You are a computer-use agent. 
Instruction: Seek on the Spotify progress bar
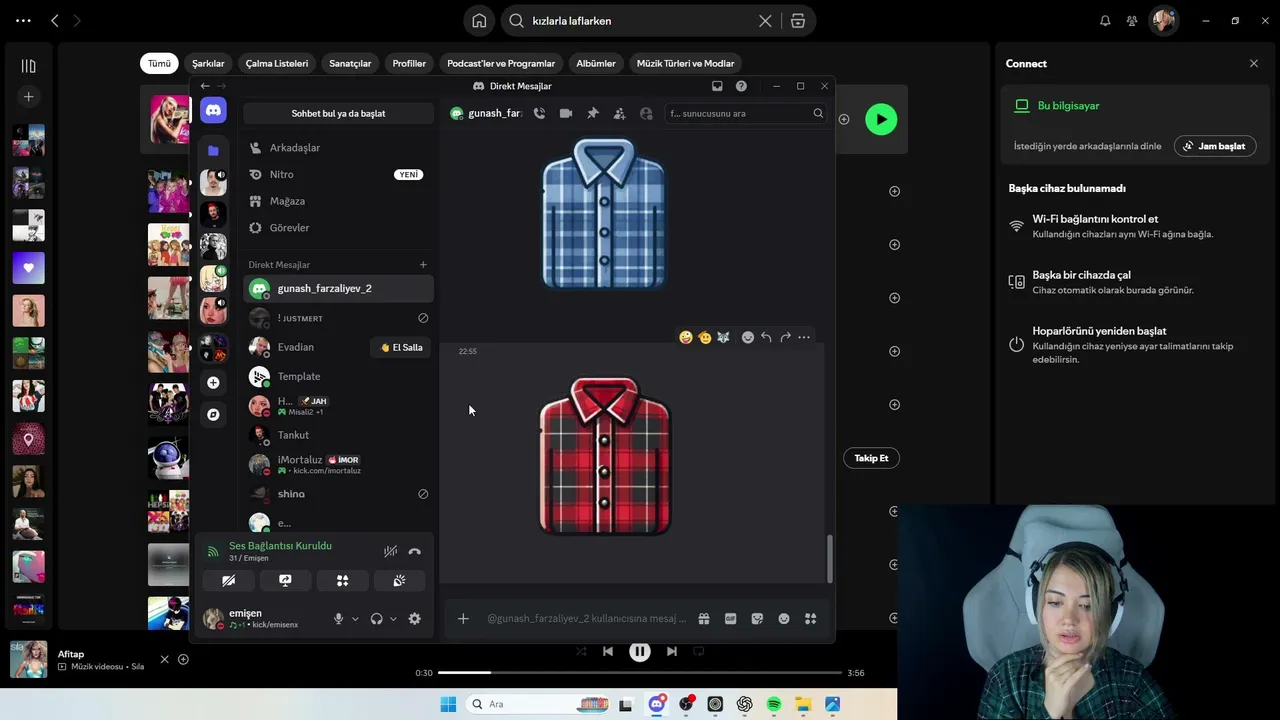pyautogui.click(x=640, y=673)
